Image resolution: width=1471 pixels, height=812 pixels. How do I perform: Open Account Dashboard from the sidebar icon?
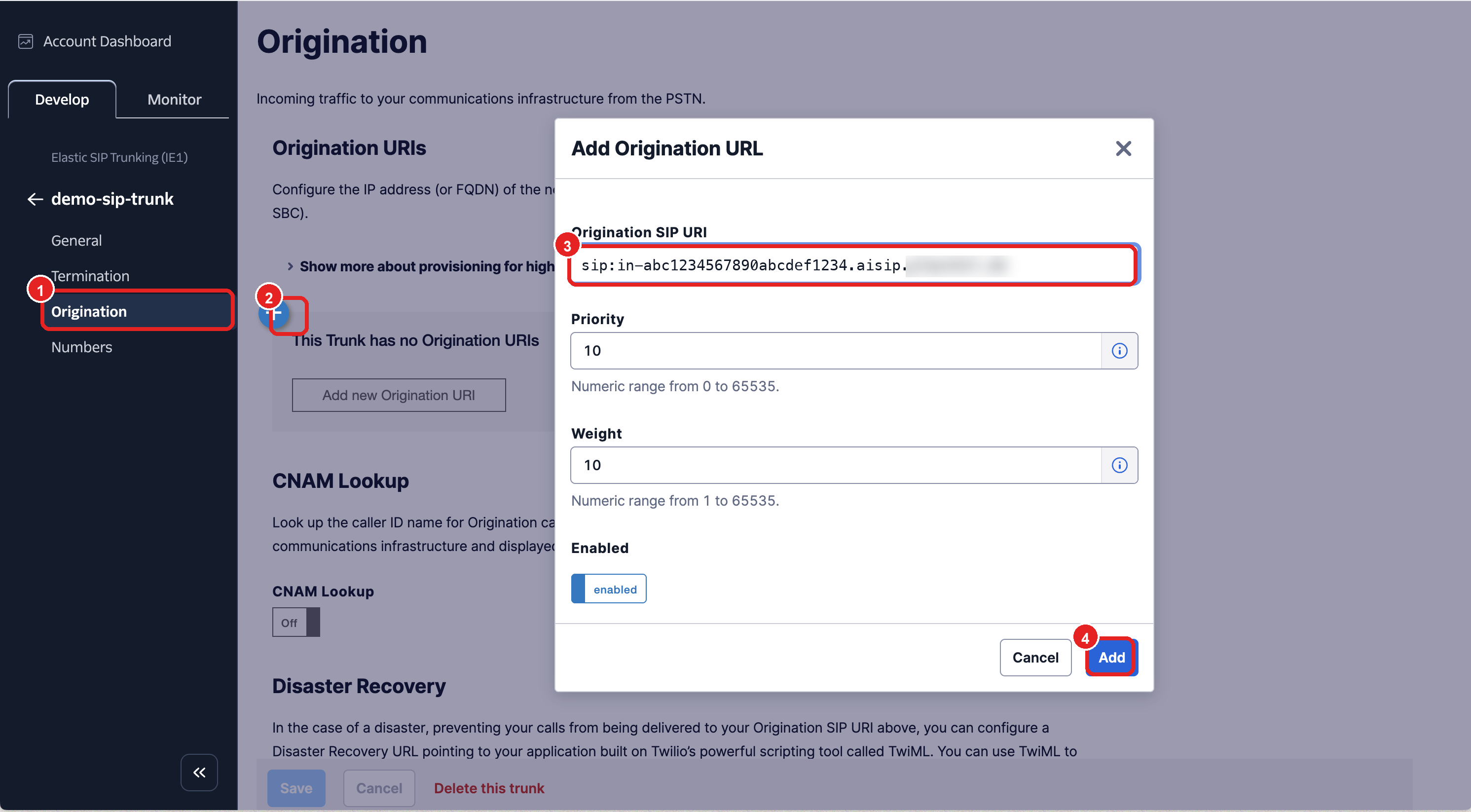pos(25,41)
